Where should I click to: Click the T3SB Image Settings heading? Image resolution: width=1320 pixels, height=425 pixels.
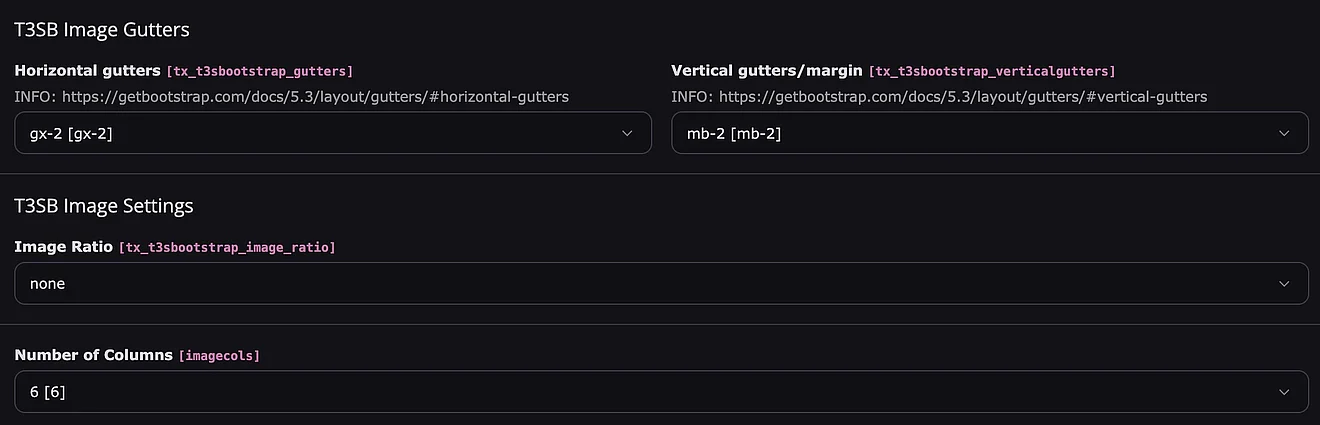103,206
